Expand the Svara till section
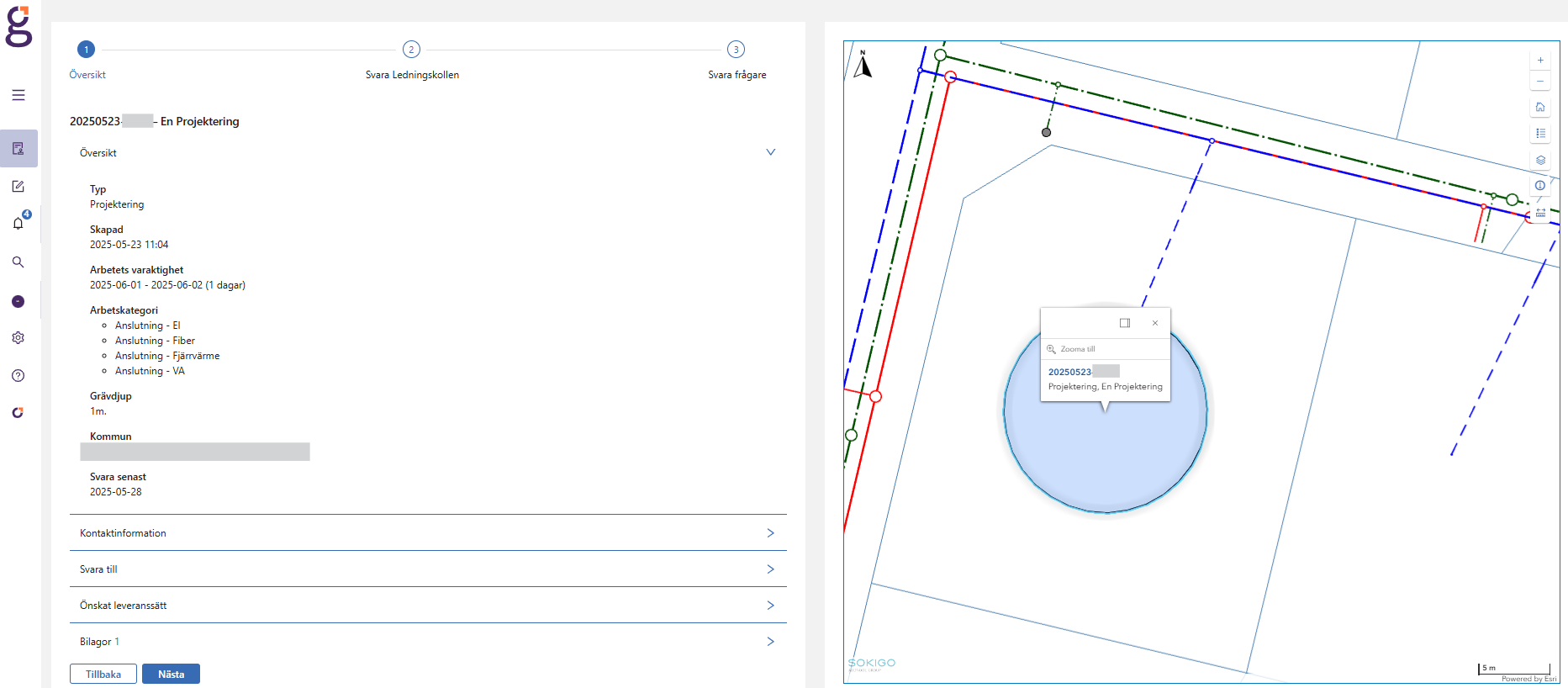 (x=770, y=569)
